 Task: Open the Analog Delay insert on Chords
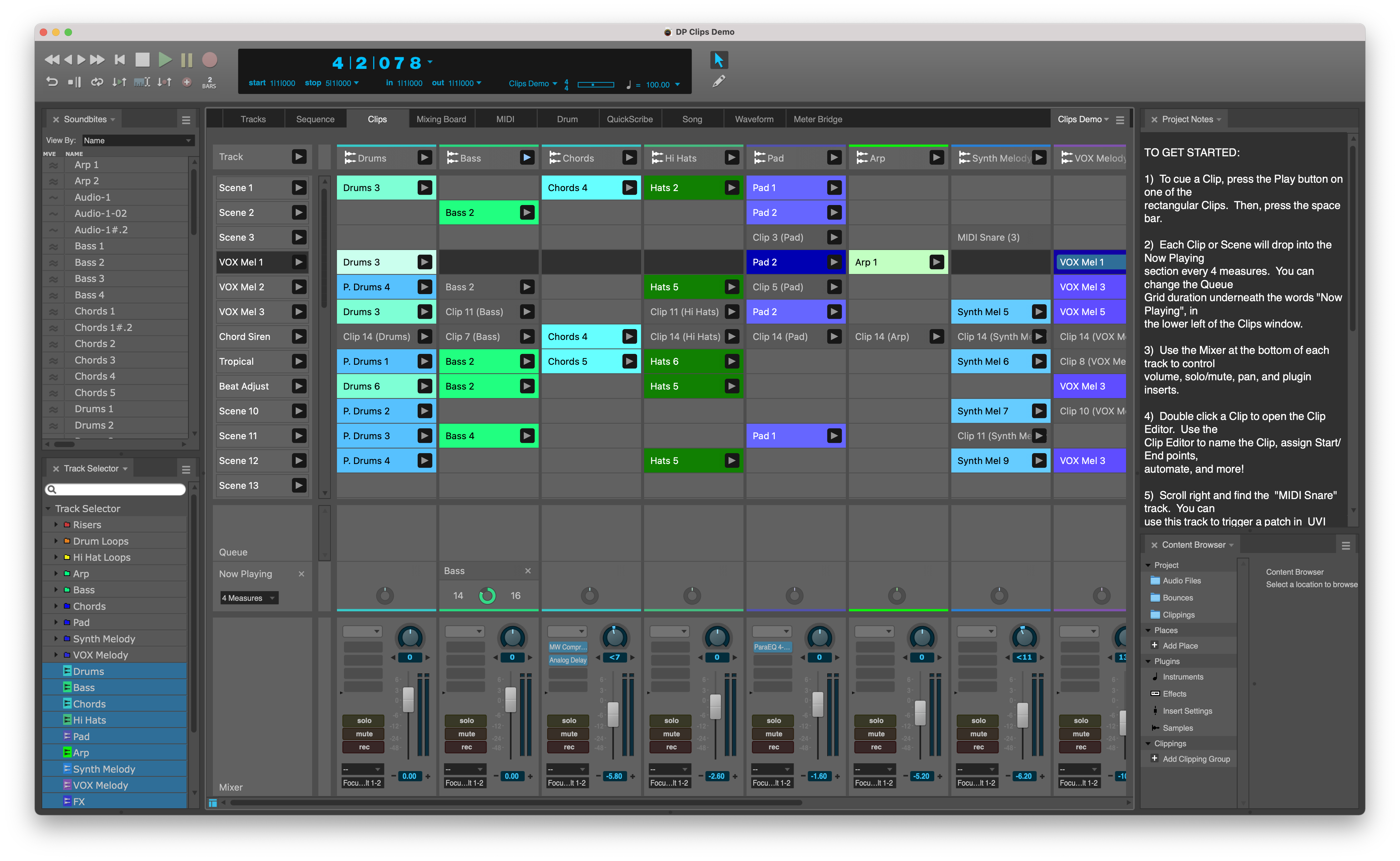[x=568, y=660]
